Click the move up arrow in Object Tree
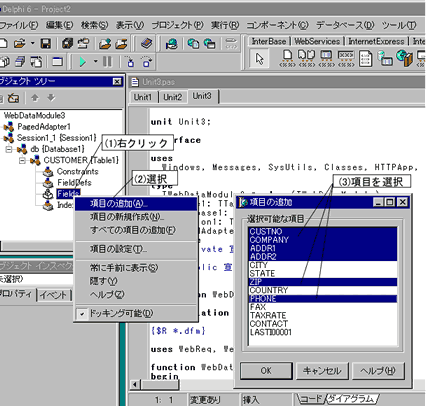This screenshot has width=440, height=406. pos(35,98)
